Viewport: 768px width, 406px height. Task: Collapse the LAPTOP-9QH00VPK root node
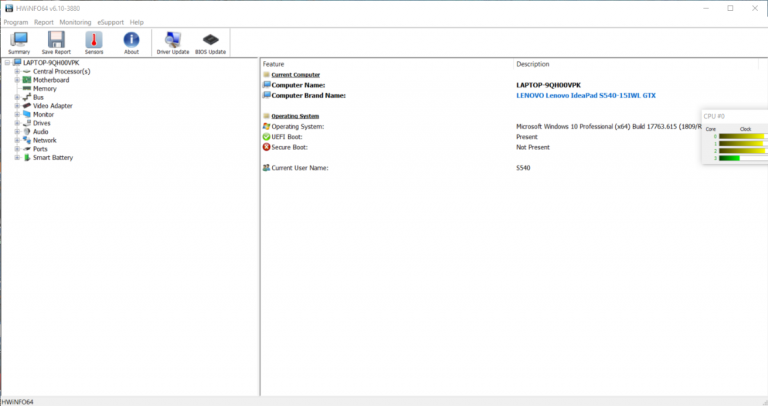[x=7, y=63]
